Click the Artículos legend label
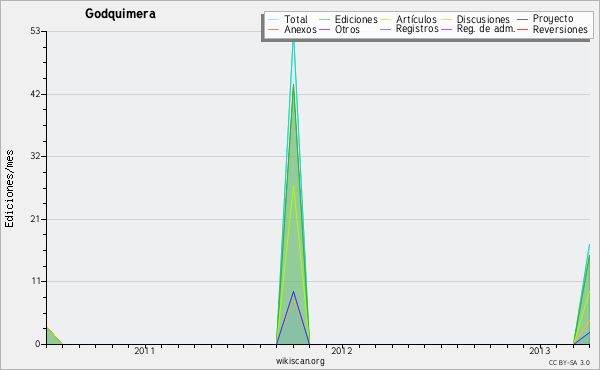600x370 pixels. [x=416, y=19]
